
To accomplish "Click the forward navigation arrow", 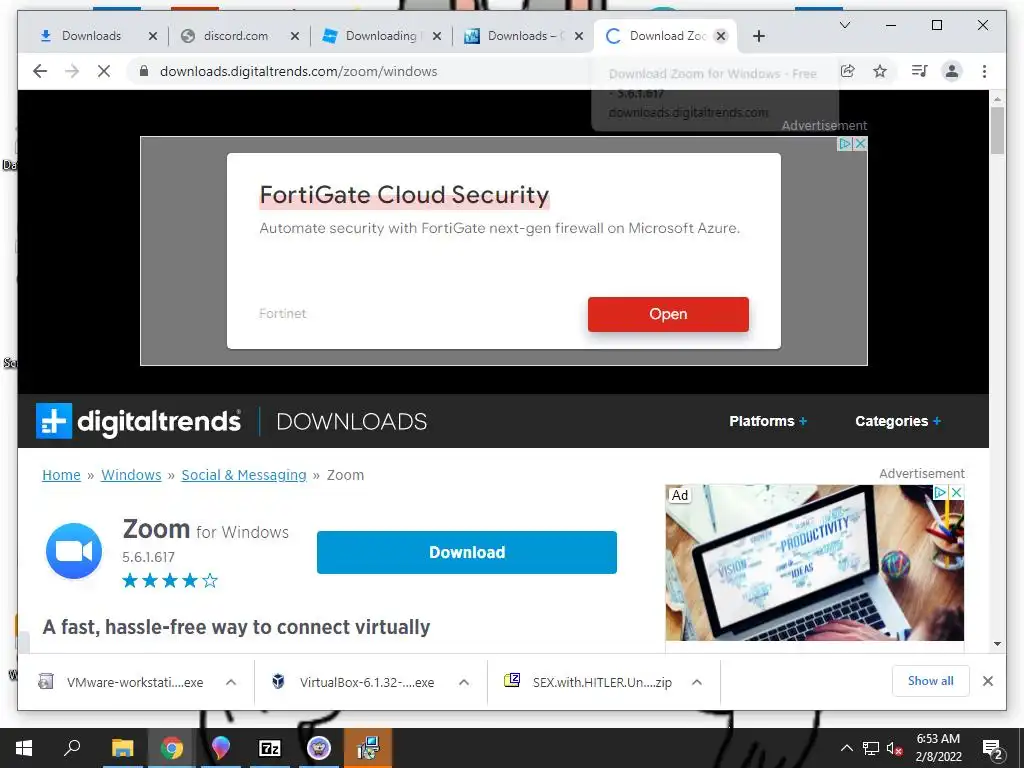I will point(72,71).
